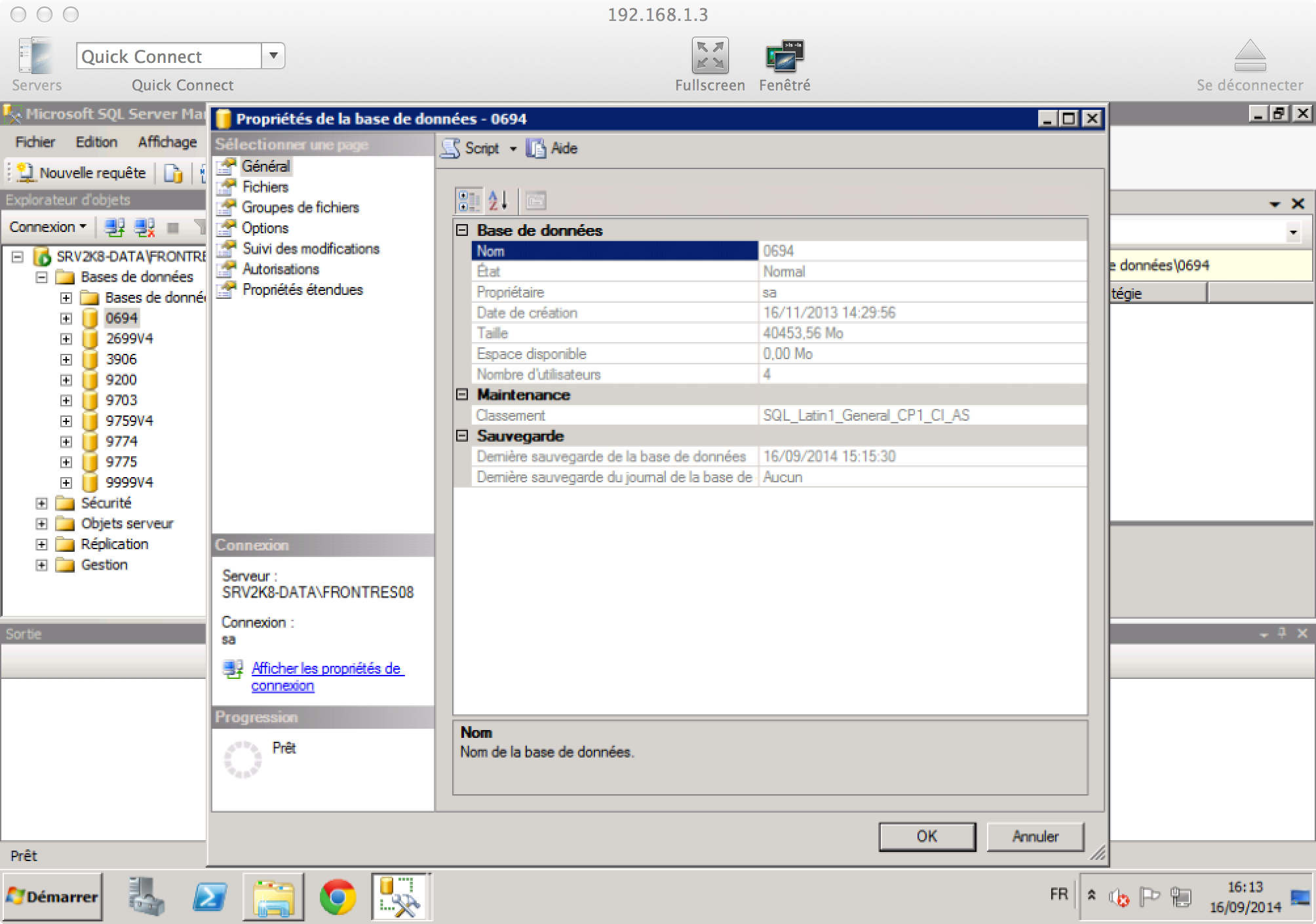
Task: Click Afficher les propriétés de connexion link
Action: pos(328,677)
